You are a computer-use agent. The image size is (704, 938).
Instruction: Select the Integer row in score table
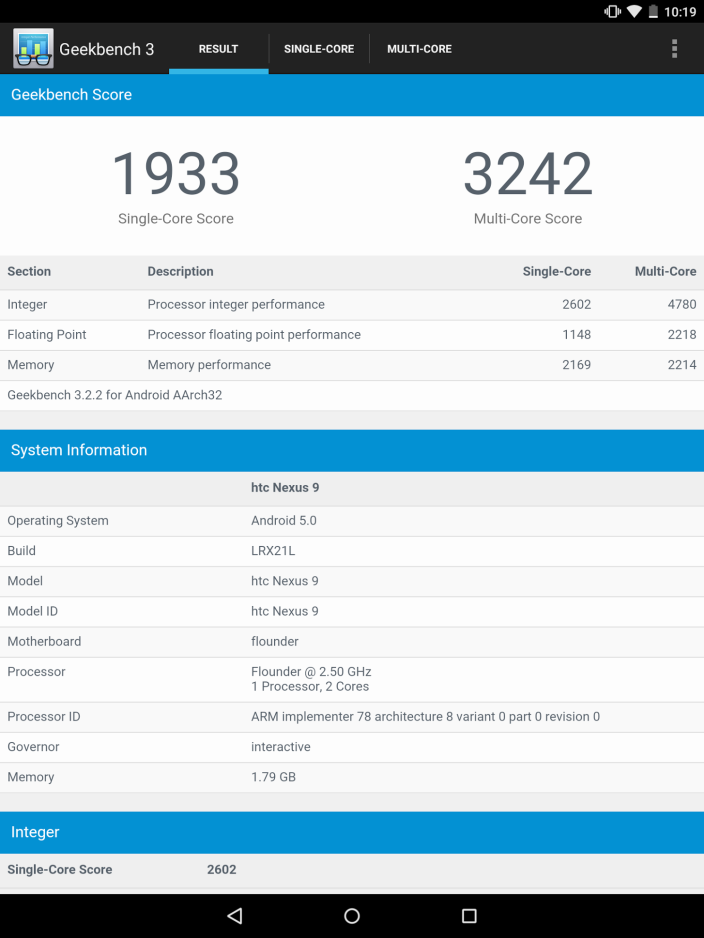click(x=352, y=305)
